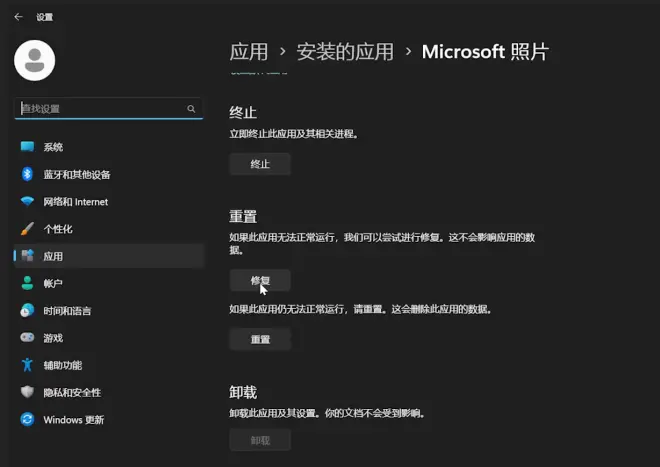The height and width of the screenshot is (467, 660).
Task: Click the Bluetooth icon in sidebar
Action: click(x=27, y=174)
